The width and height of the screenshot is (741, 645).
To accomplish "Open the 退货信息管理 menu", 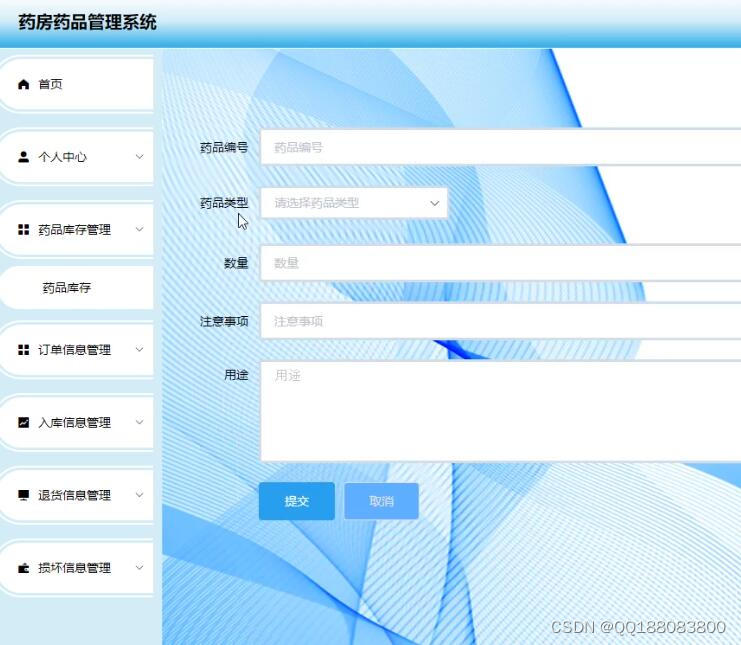I will click(x=77, y=495).
